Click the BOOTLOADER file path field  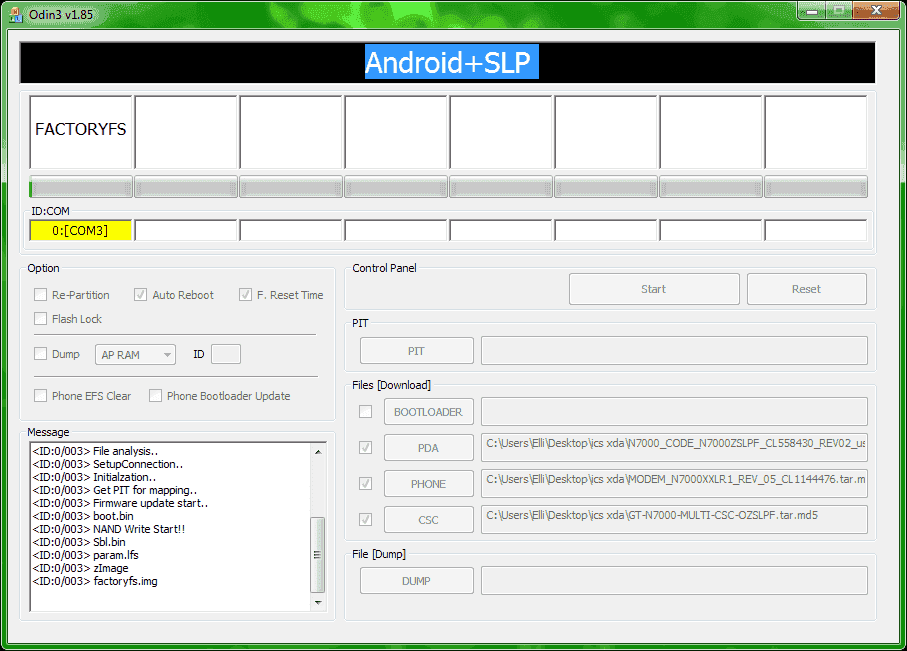674,411
